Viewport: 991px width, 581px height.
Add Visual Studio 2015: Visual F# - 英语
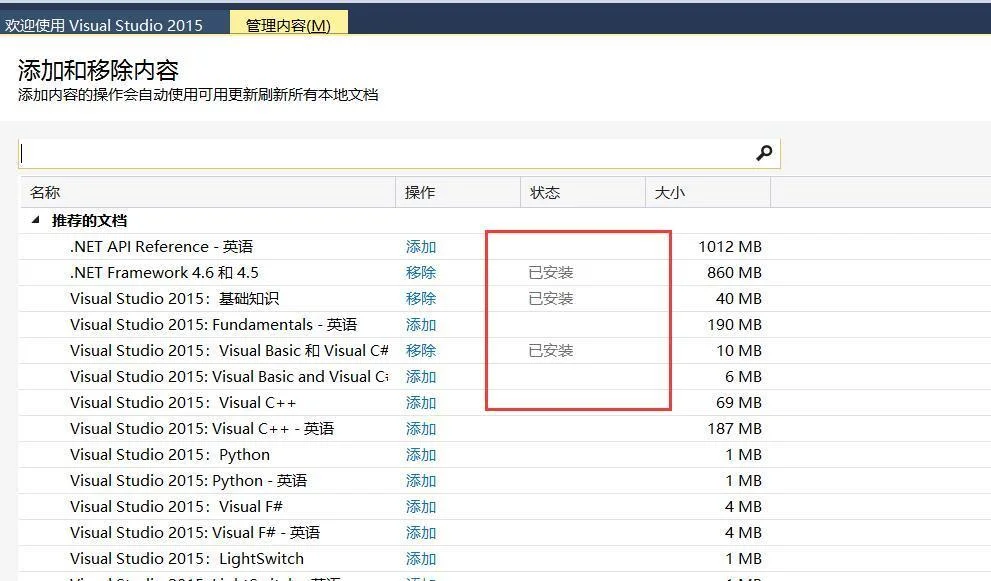421,533
